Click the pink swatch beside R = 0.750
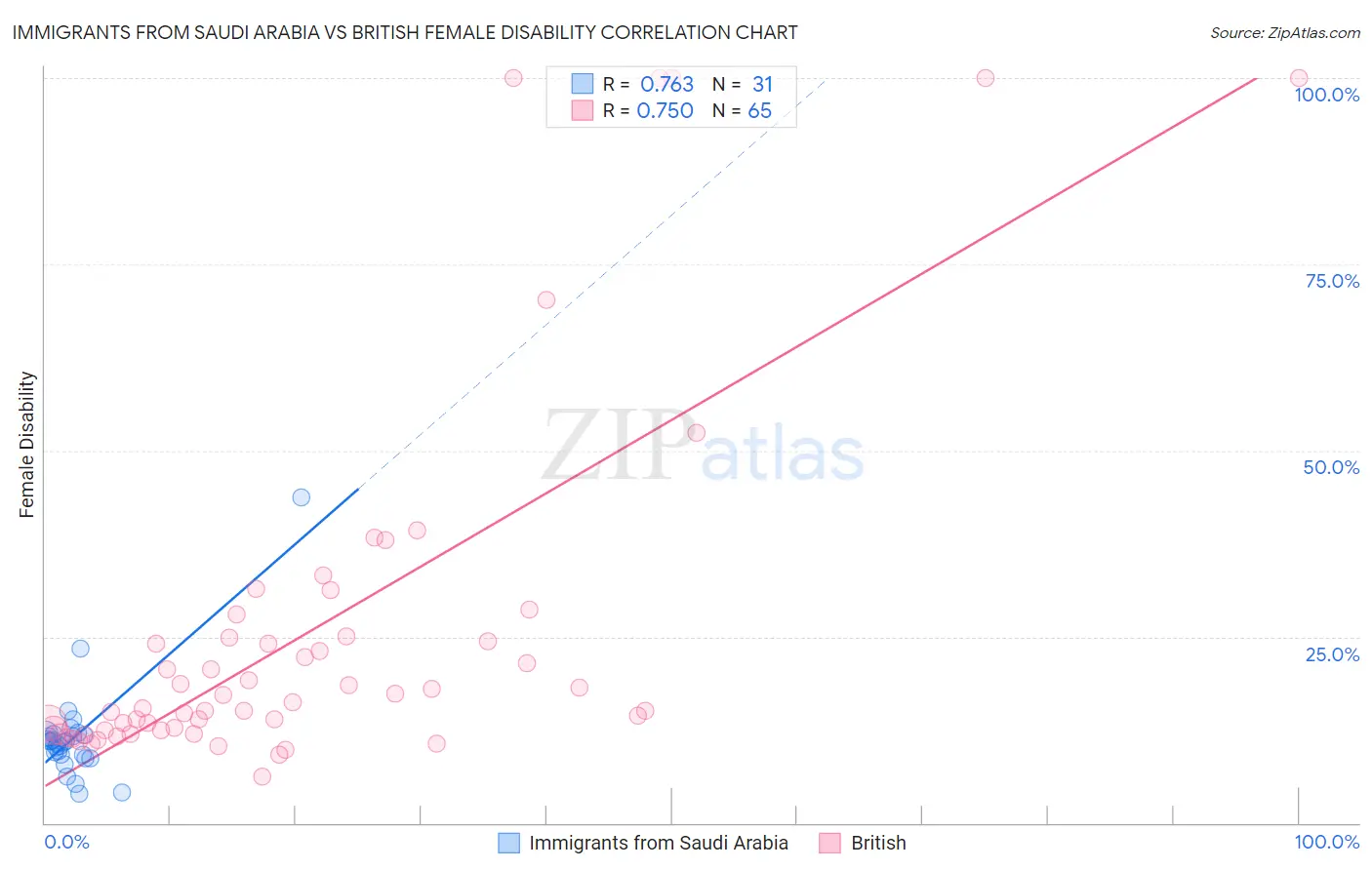Image resolution: width=1372 pixels, height=870 pixels. 583,110
